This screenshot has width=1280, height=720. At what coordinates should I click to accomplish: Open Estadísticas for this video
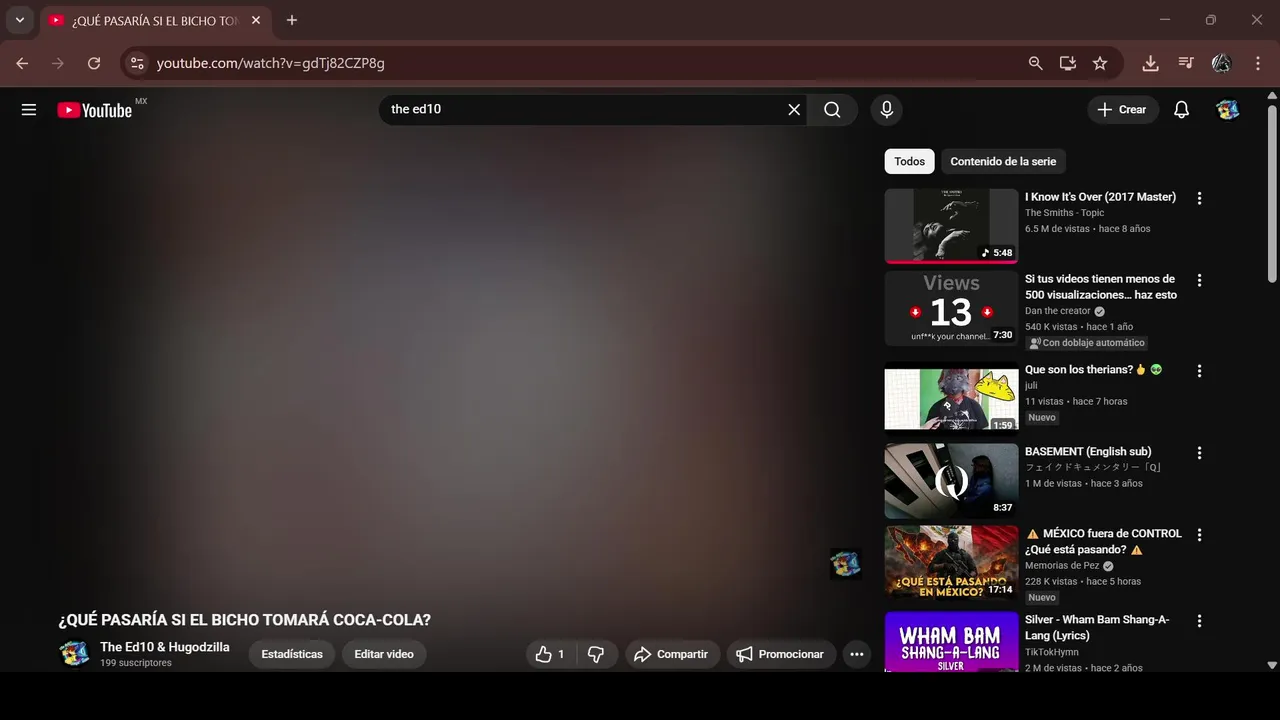[292, 654]
